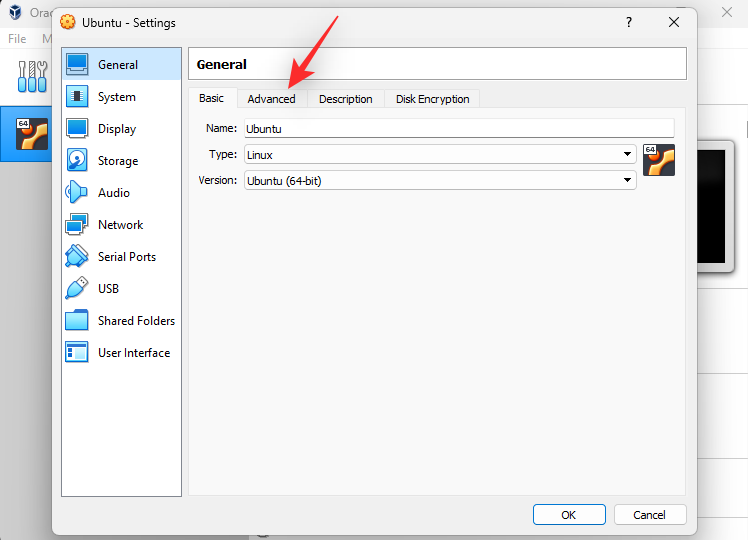Open the System settings chip icon
The height and width of the screenshot is (540, 748).
78,97
